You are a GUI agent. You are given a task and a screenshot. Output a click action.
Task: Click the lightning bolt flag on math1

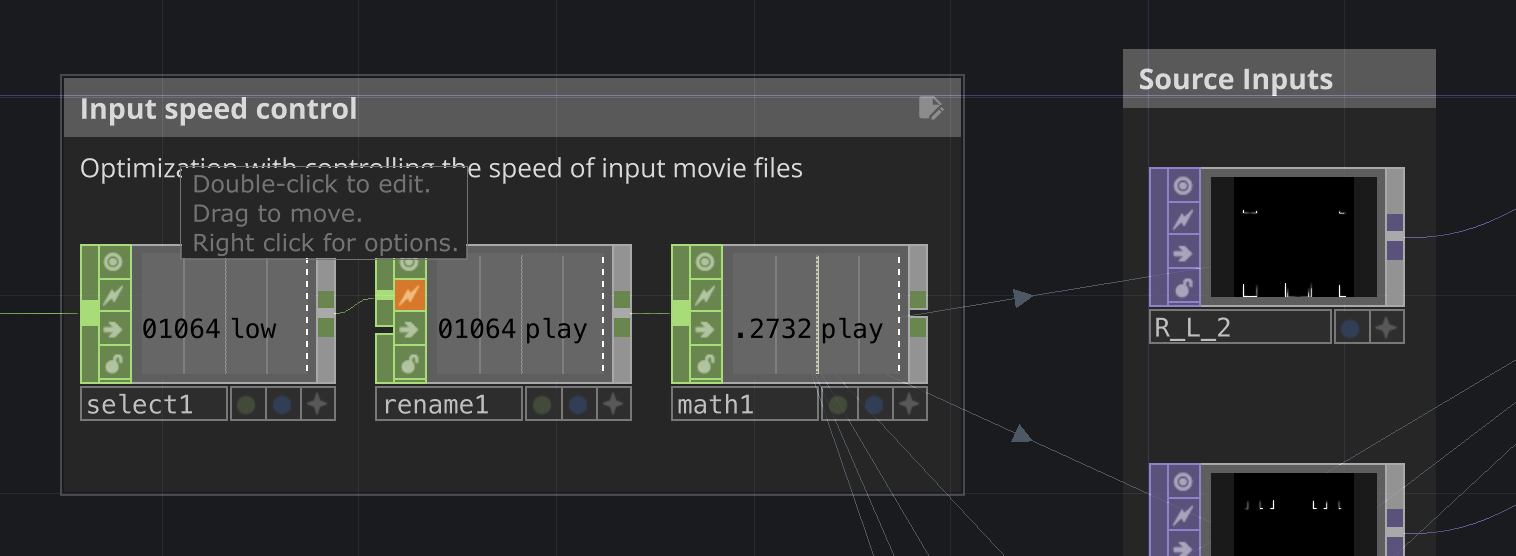(706, 296)
